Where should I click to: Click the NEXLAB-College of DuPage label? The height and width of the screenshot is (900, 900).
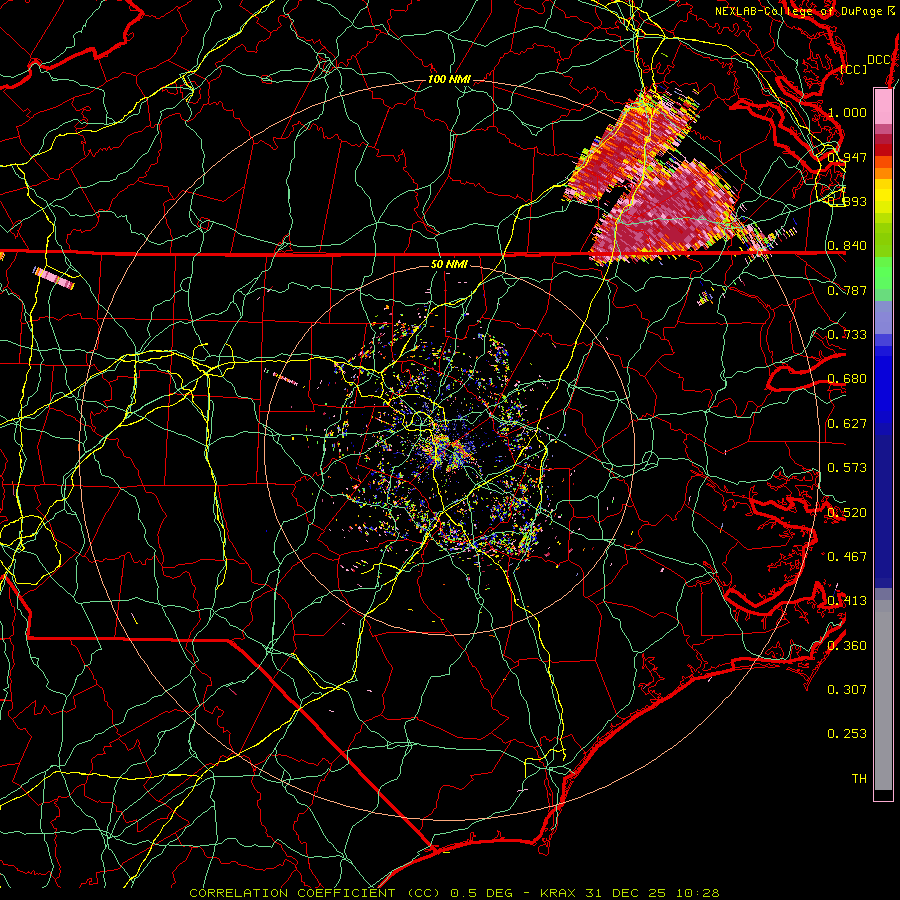tap(800, 11)
